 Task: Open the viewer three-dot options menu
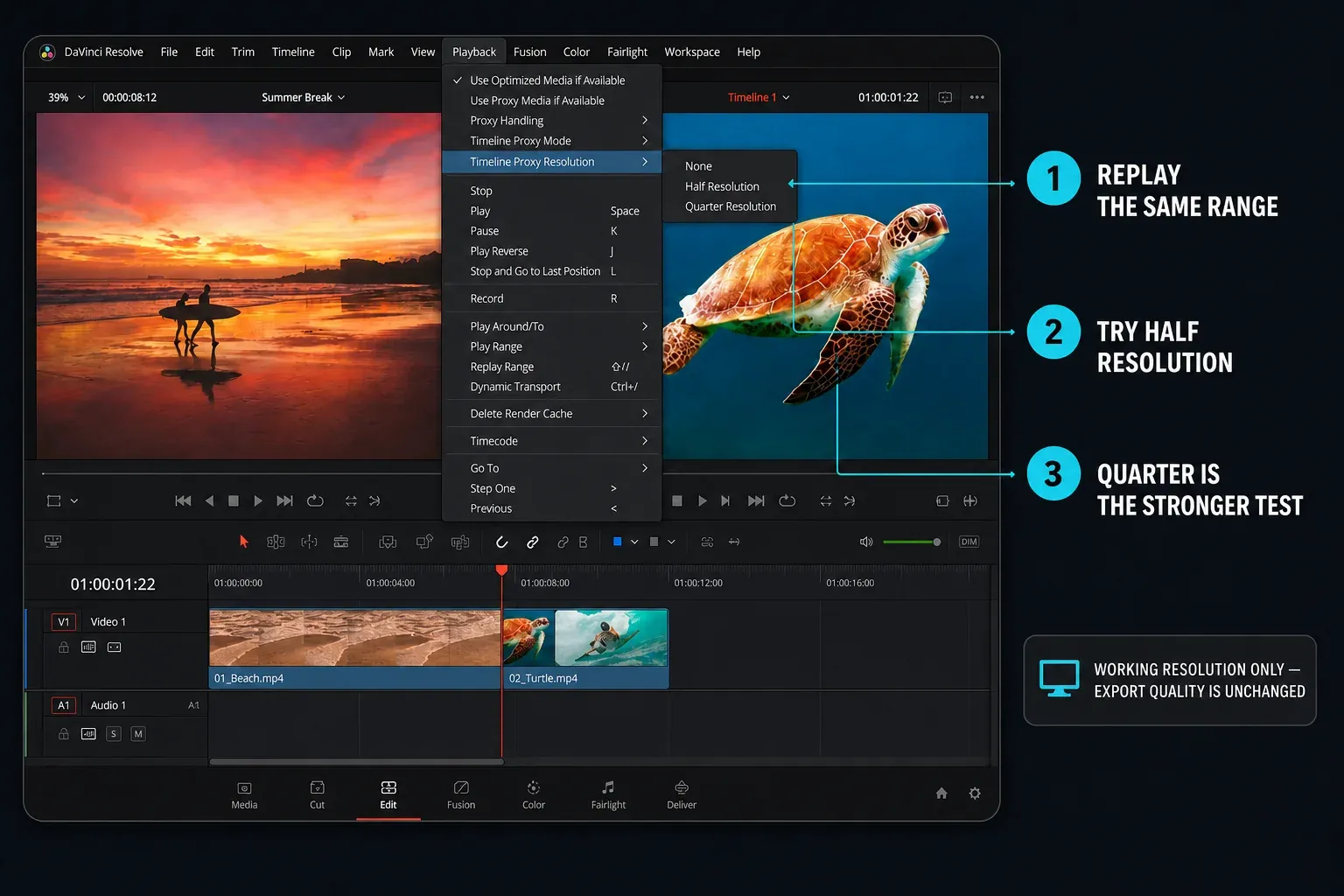(x=977, y=97)
